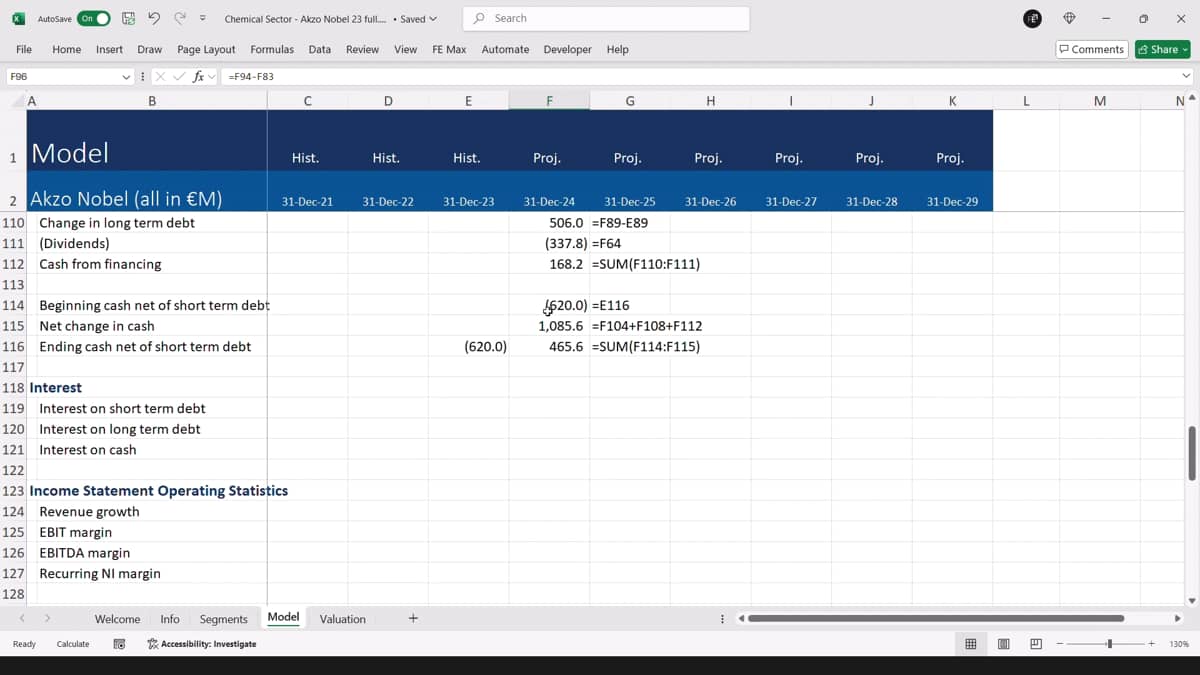Click the zoom slider handle
Image resolution: width=1200 pixels, height=675 pixels.
coord(1109,644)
